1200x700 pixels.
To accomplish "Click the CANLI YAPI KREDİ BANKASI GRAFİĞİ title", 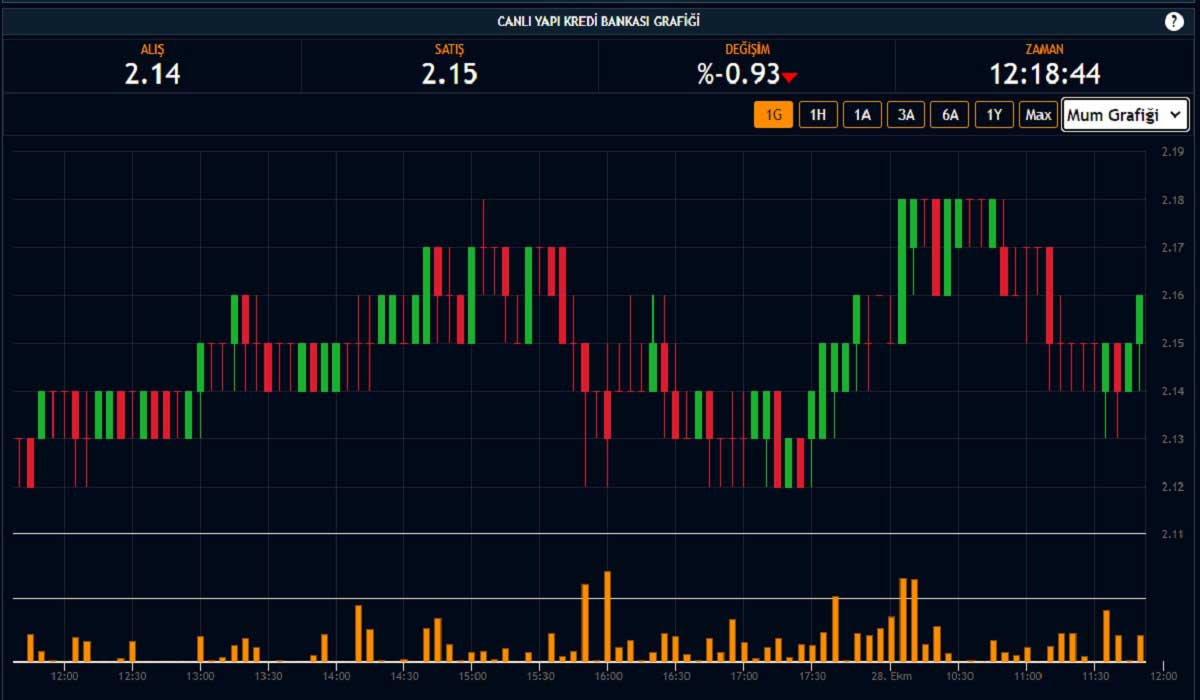I will point(599,22).
